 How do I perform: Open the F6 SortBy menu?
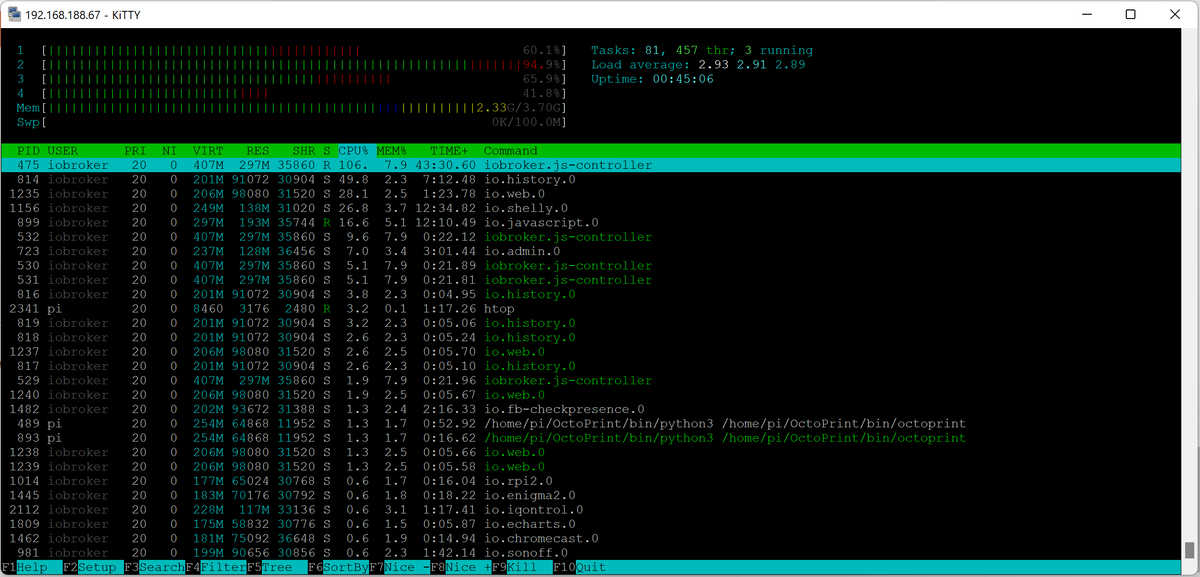[x=338, y=567]
